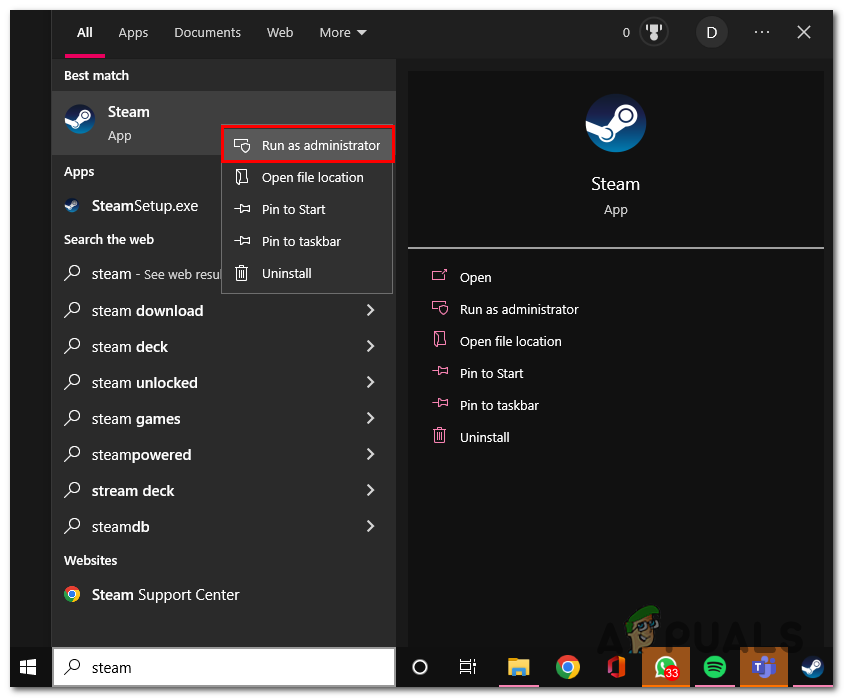Switch to the Documents search tab
Image resolution: width=844 pixels, height=698 pixels.
pyautogui.click(x=207, y=32)
